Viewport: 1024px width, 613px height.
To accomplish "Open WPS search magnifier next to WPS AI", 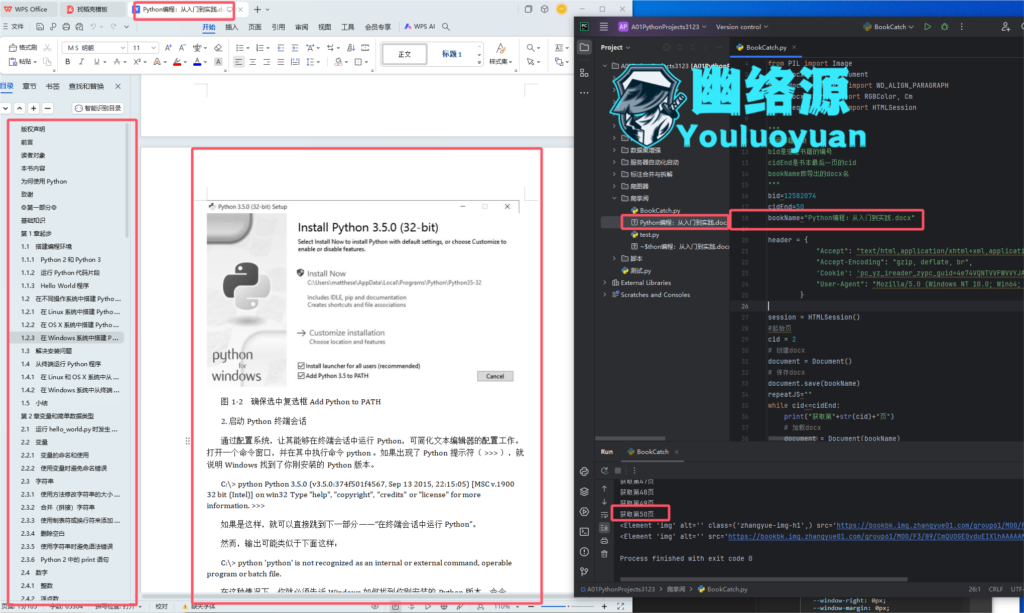I will [x=446, y=27].
